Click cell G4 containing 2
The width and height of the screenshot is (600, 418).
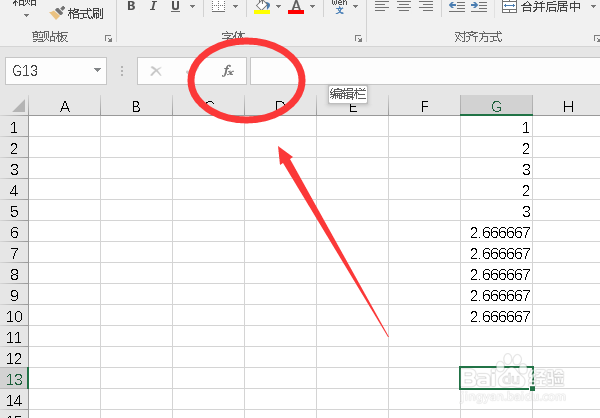tap(496, 190)
